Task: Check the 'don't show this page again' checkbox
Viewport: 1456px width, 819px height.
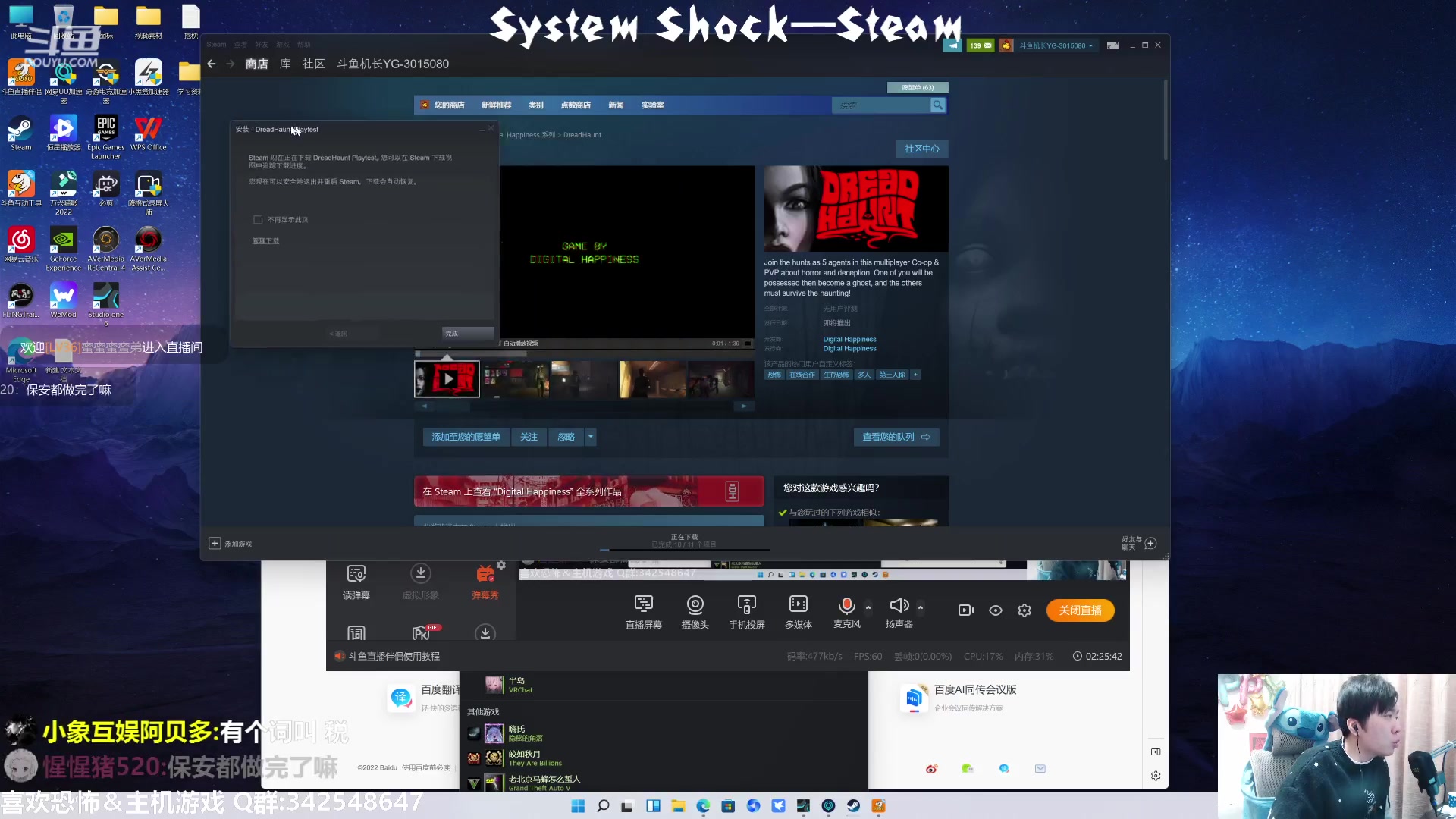Action: tap(258, 220)
